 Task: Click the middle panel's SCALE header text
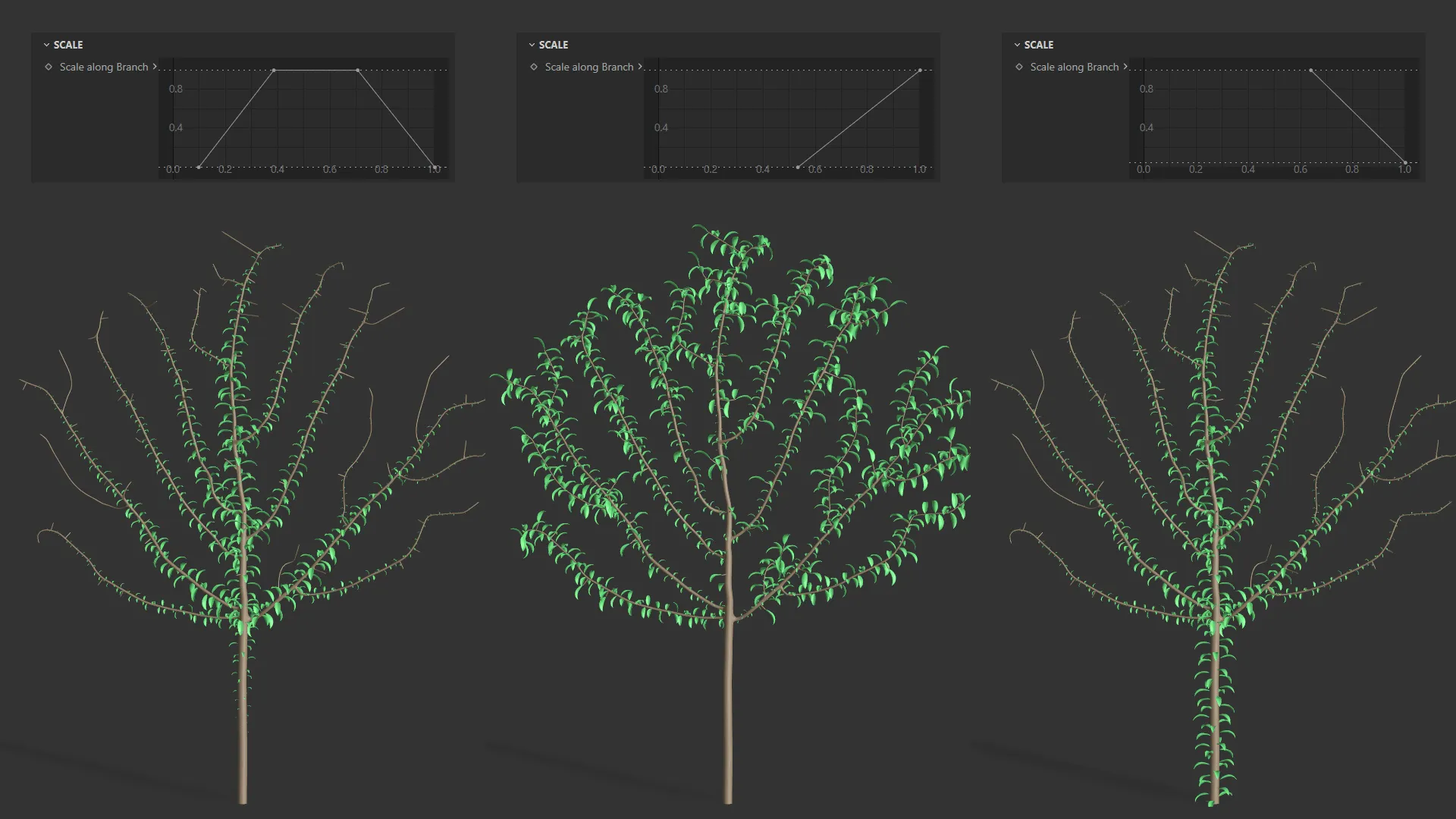pyautogui.click(x=553, y=45)
